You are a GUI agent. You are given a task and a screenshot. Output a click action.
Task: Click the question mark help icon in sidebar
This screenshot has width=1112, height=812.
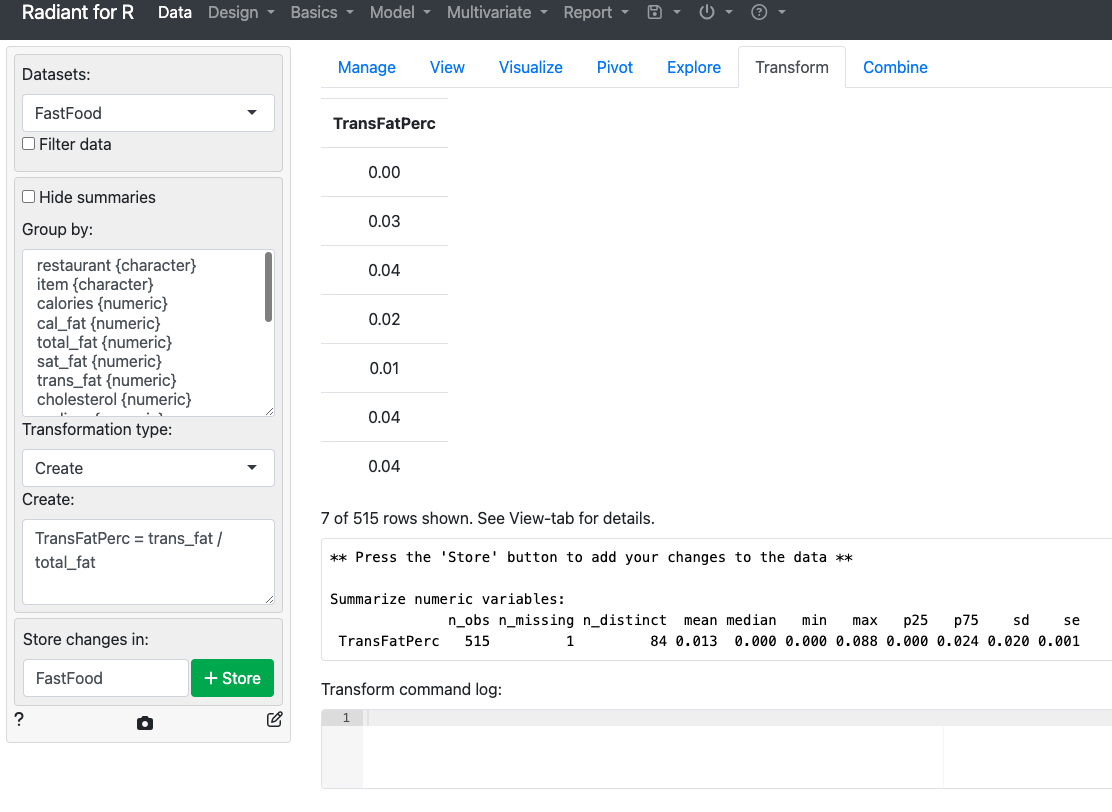tap(19, 719)
